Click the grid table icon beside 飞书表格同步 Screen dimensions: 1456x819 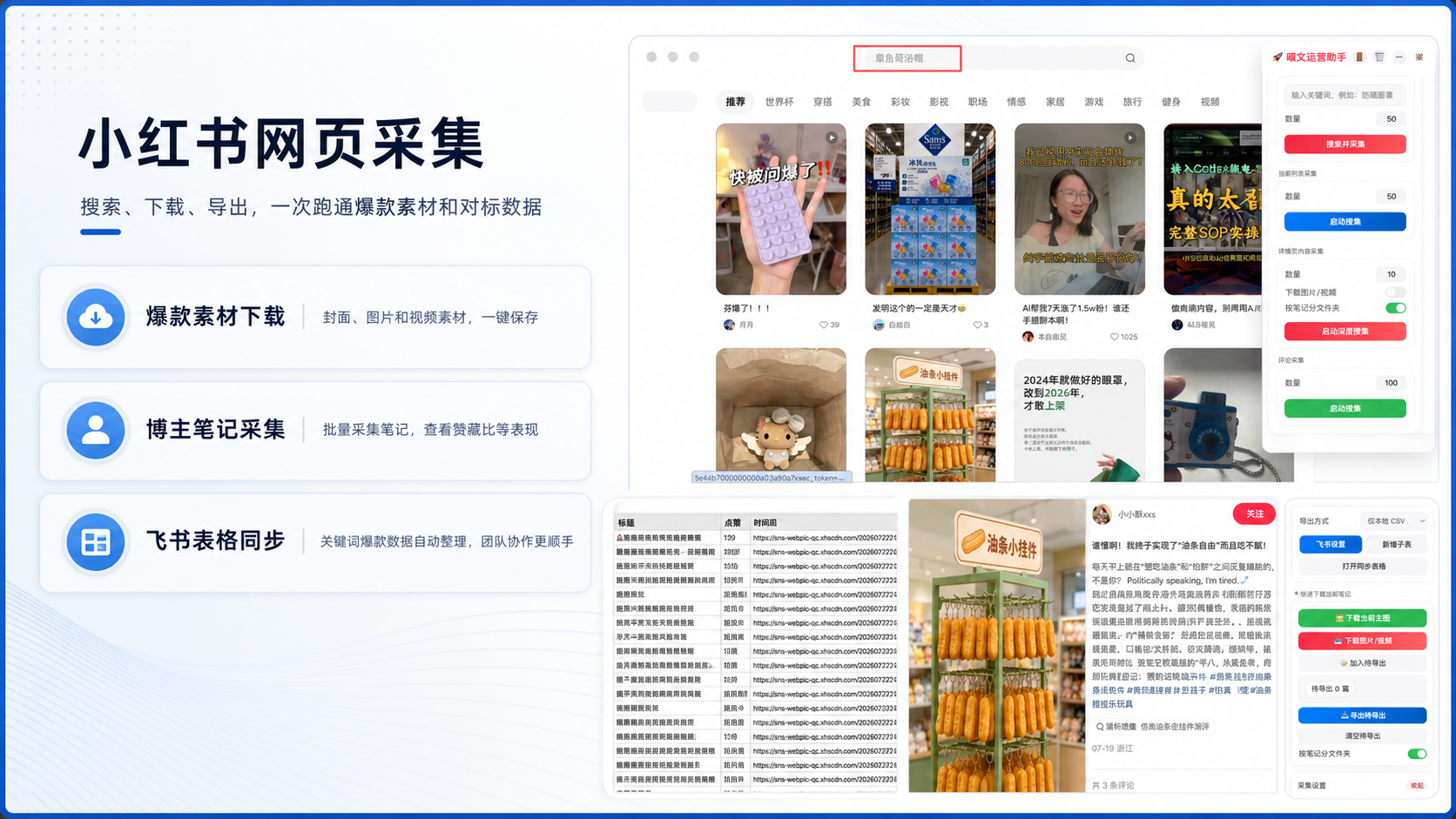pos(96,542)
